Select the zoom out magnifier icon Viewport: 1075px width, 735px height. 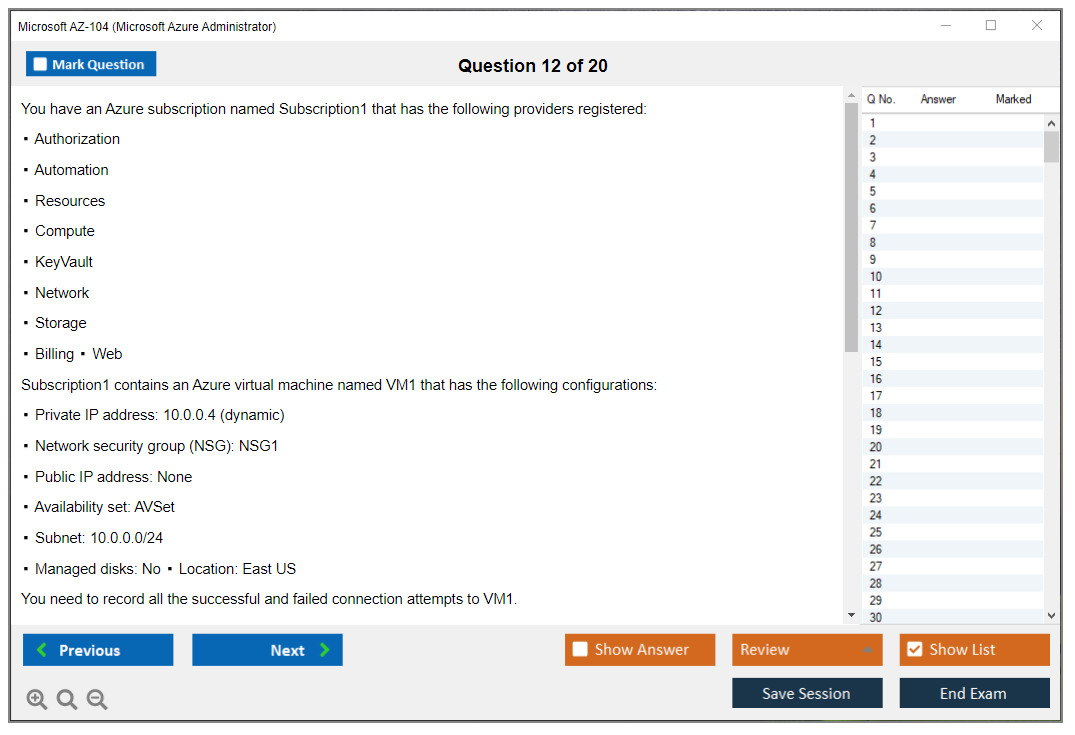(96, 699)
